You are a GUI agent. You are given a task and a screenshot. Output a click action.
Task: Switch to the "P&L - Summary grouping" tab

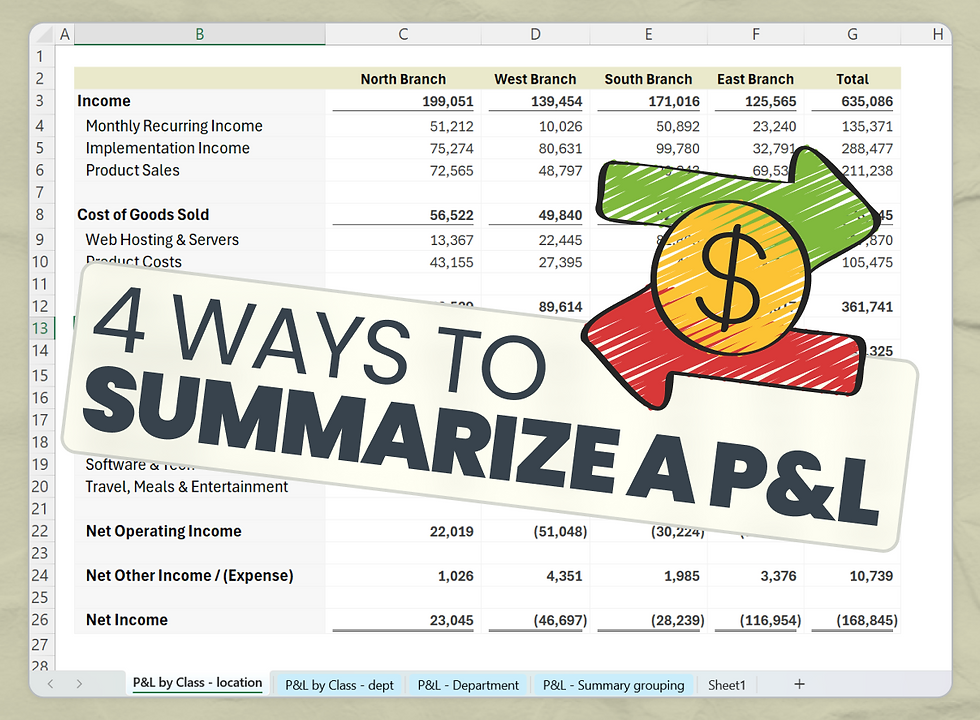[x=613, y=684]
